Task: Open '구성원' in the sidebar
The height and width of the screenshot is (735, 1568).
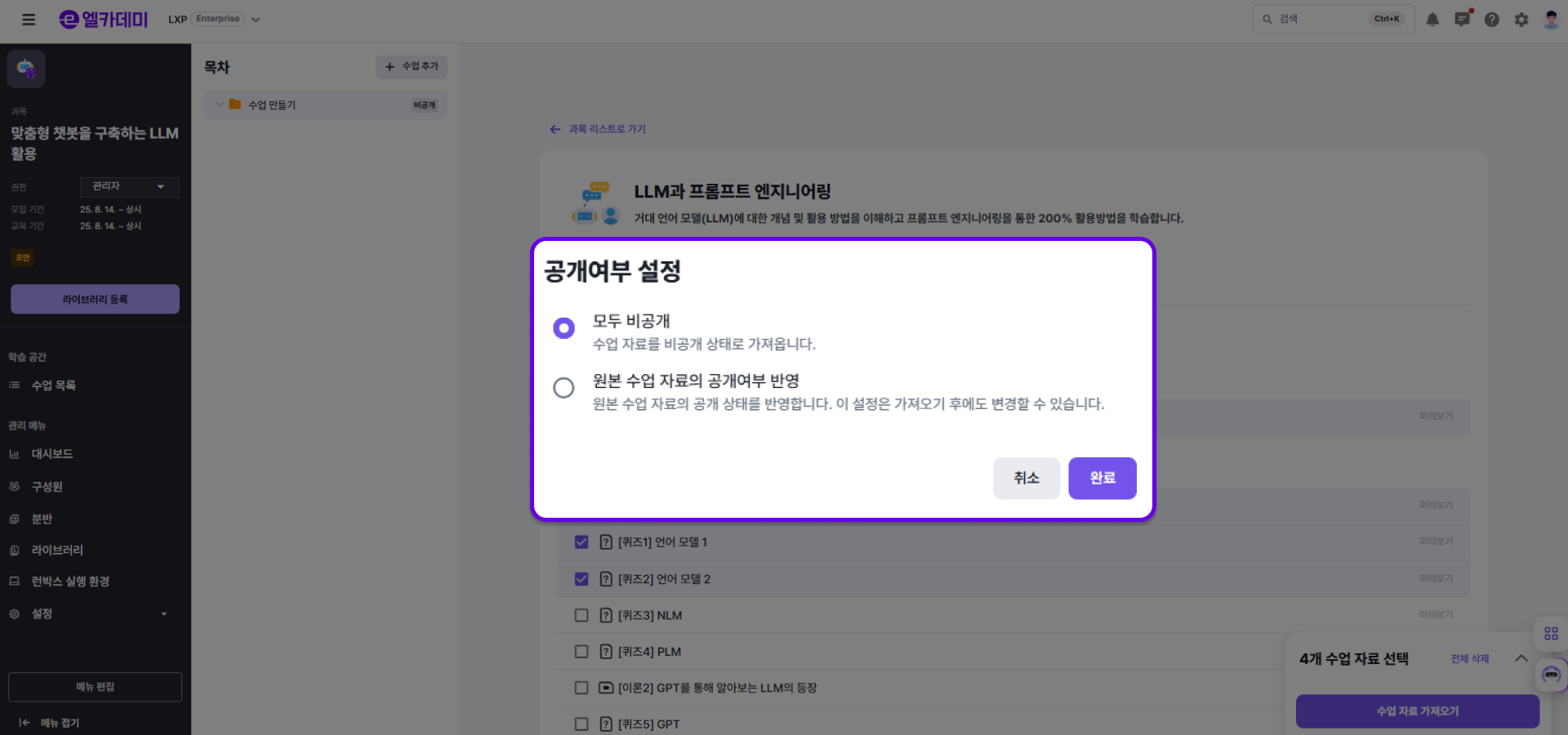Action: tap(47, 487)
